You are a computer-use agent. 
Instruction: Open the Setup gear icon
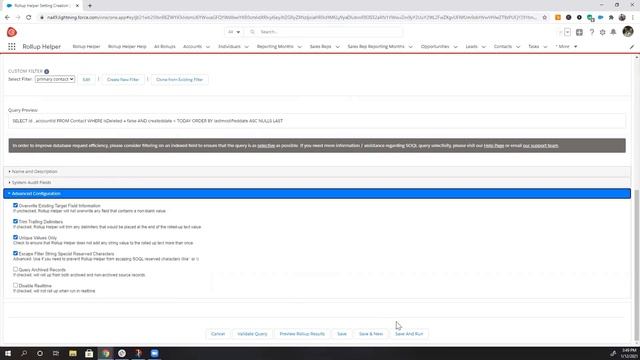click(602, 32)
